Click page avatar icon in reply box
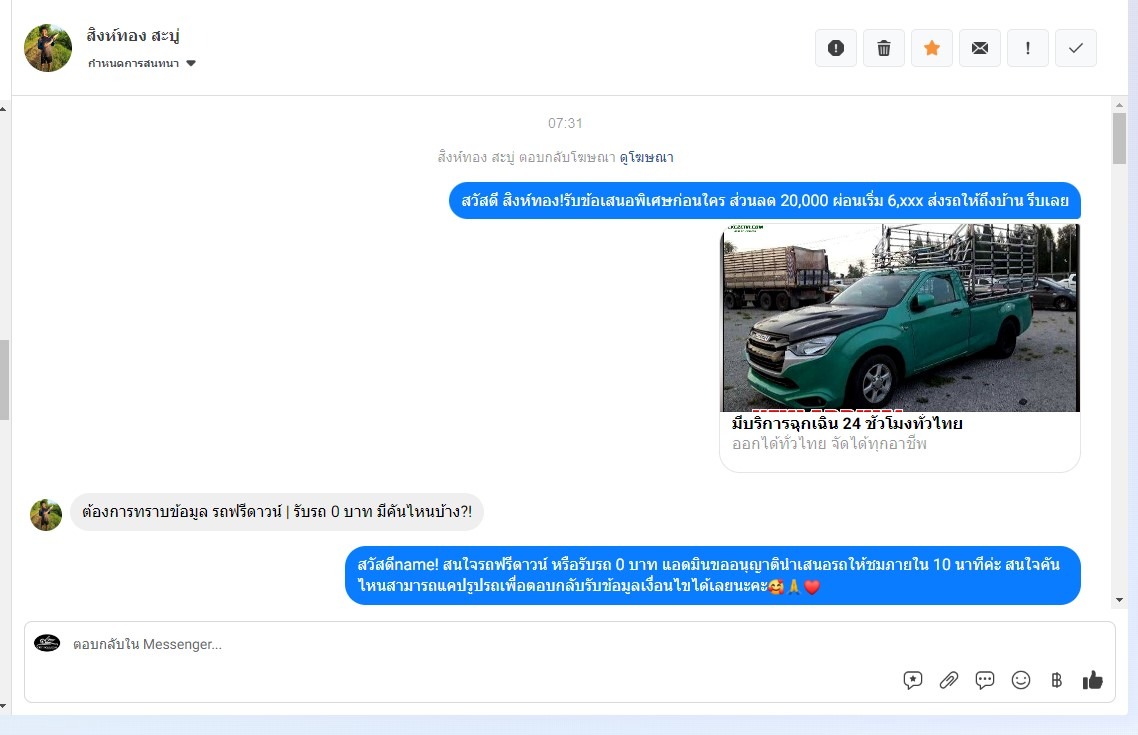The width and height of the screenshot is (1138, 735). [x=47, y=643]
